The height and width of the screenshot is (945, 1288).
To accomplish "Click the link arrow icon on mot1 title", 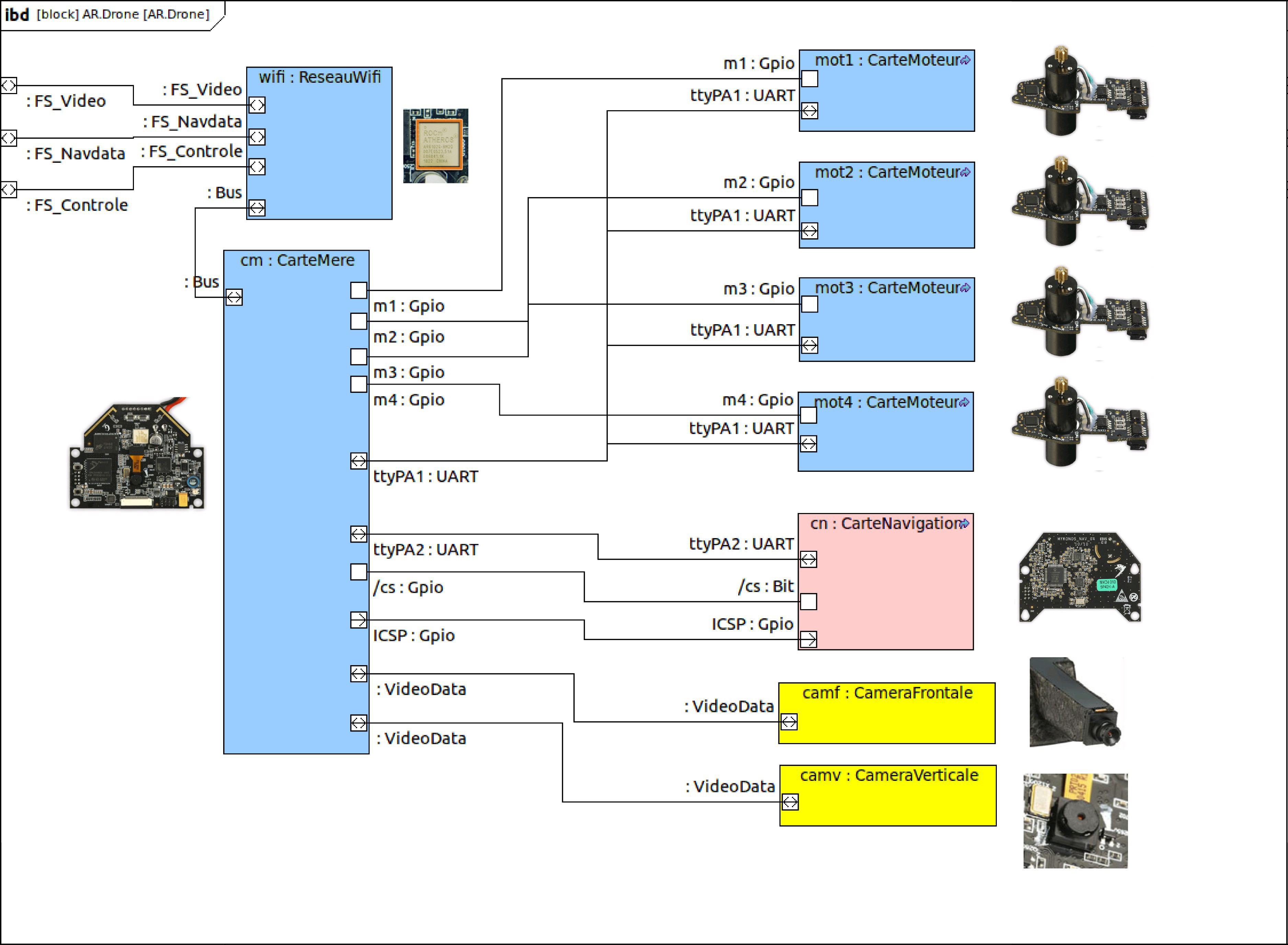I will click(x=966, y=60).
